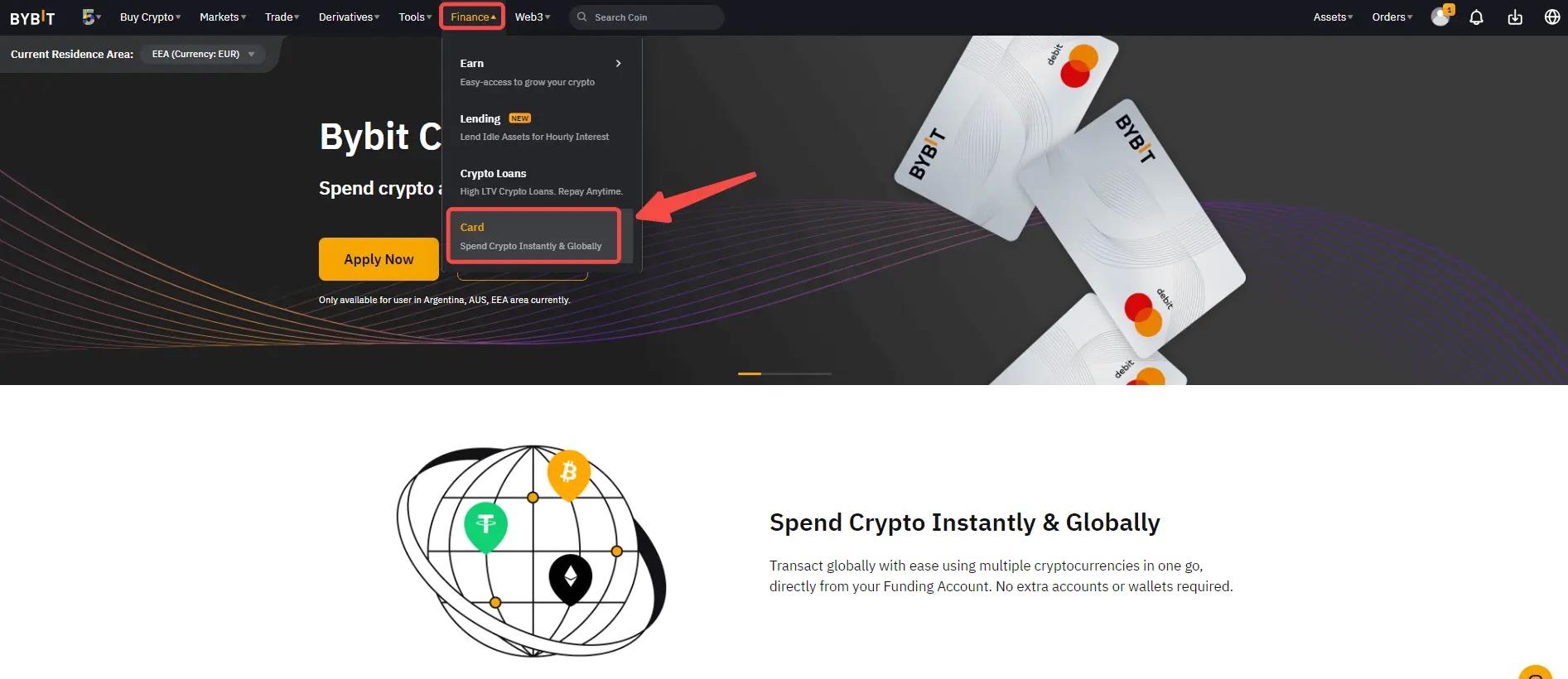
Task: Click the Apply Now button
Action: [x=379, y=259]
